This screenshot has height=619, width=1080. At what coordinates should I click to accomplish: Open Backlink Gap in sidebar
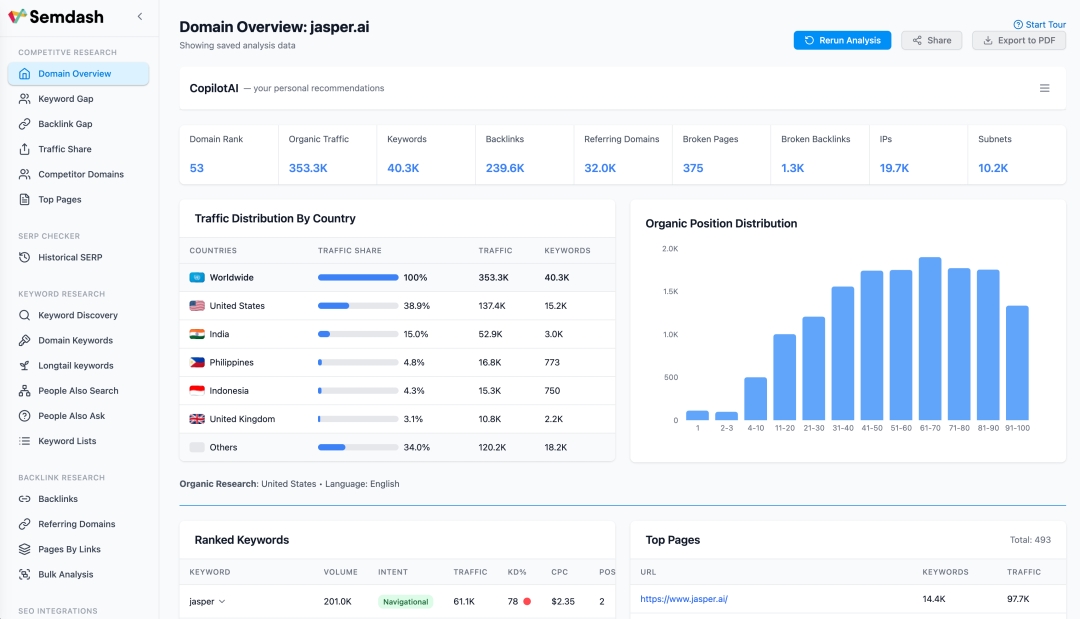79,124
